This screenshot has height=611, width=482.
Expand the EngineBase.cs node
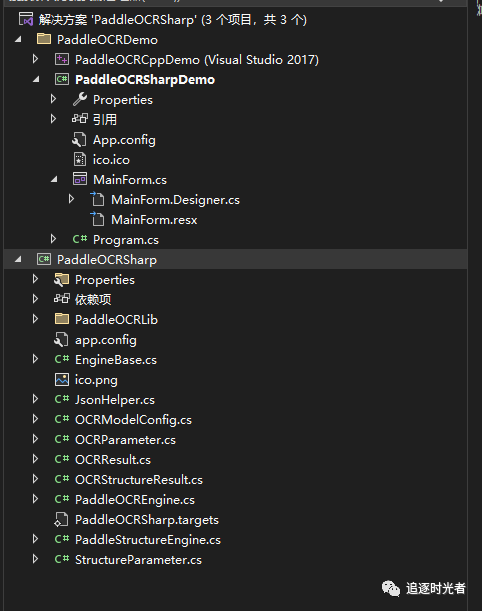(x=35, y=359)
